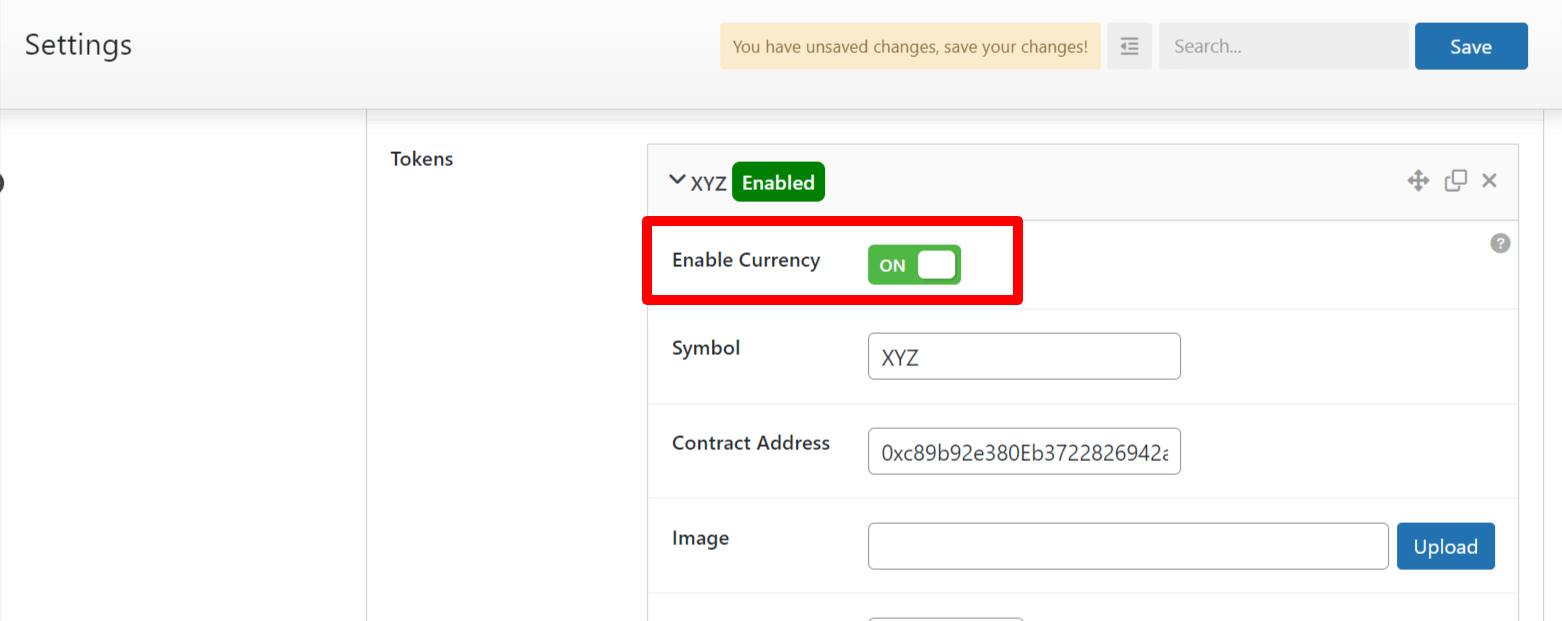Click the green Enabled badge next to XYZ
Screen dimensions: 1562x621
tap(778, 182)
